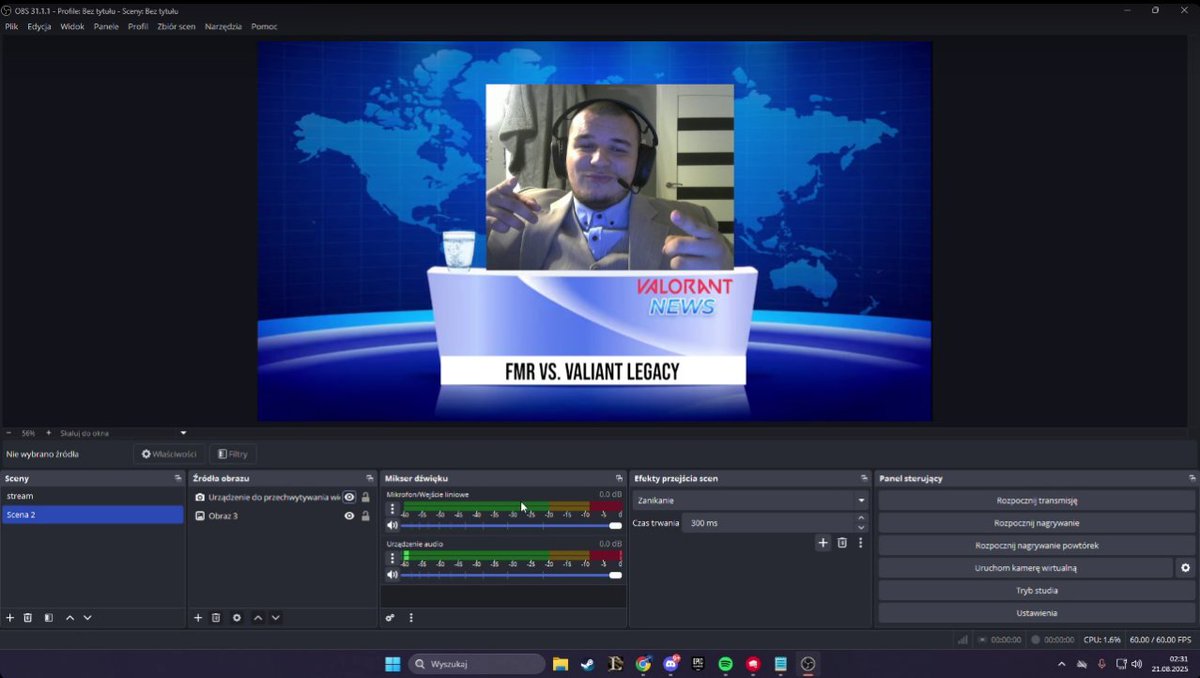
Task: Select the stream scene
Action: 92,496
